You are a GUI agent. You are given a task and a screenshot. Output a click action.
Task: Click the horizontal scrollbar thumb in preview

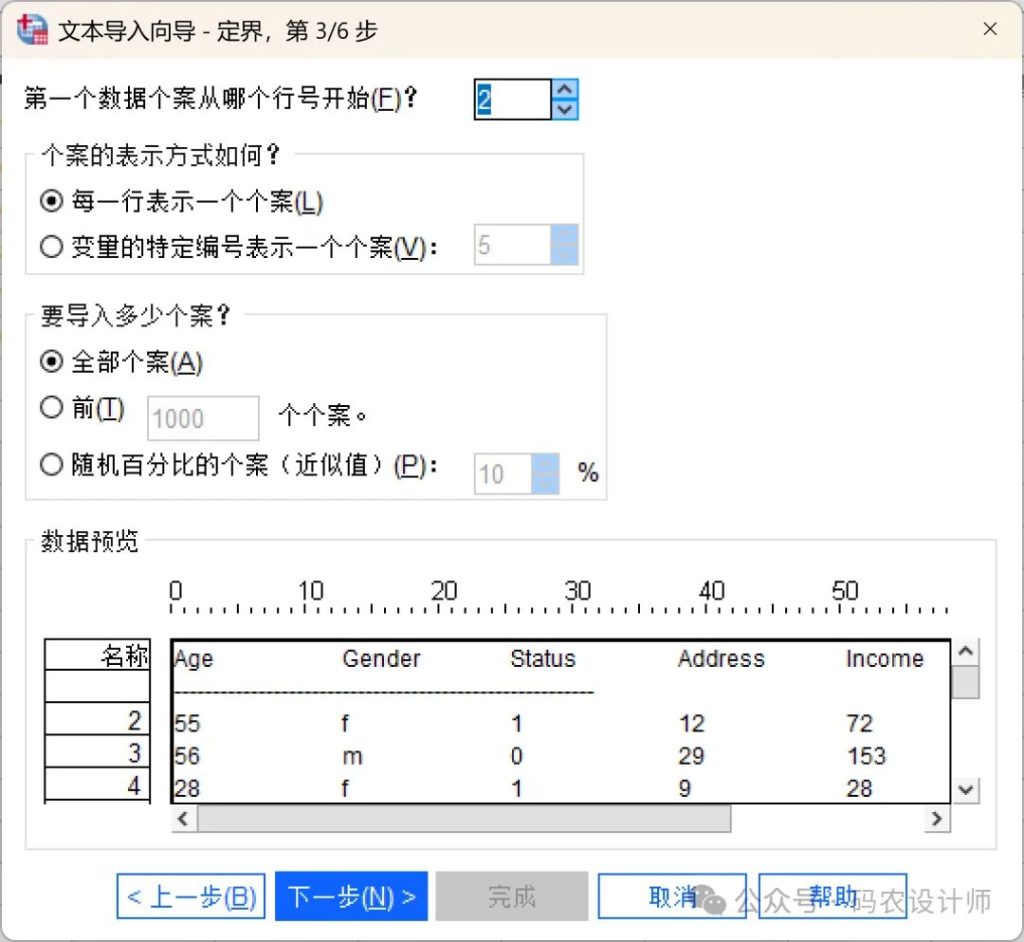tap(463, 819)
